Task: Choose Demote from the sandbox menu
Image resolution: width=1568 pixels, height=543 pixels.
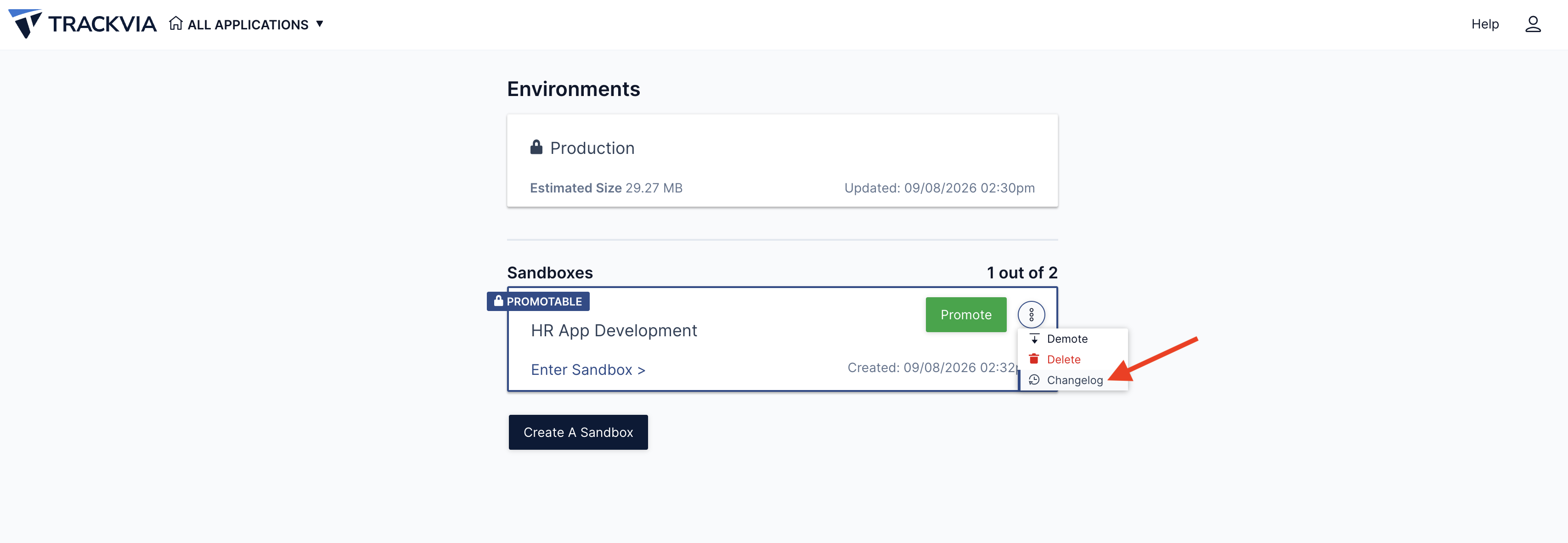Action: point(1072,339)
